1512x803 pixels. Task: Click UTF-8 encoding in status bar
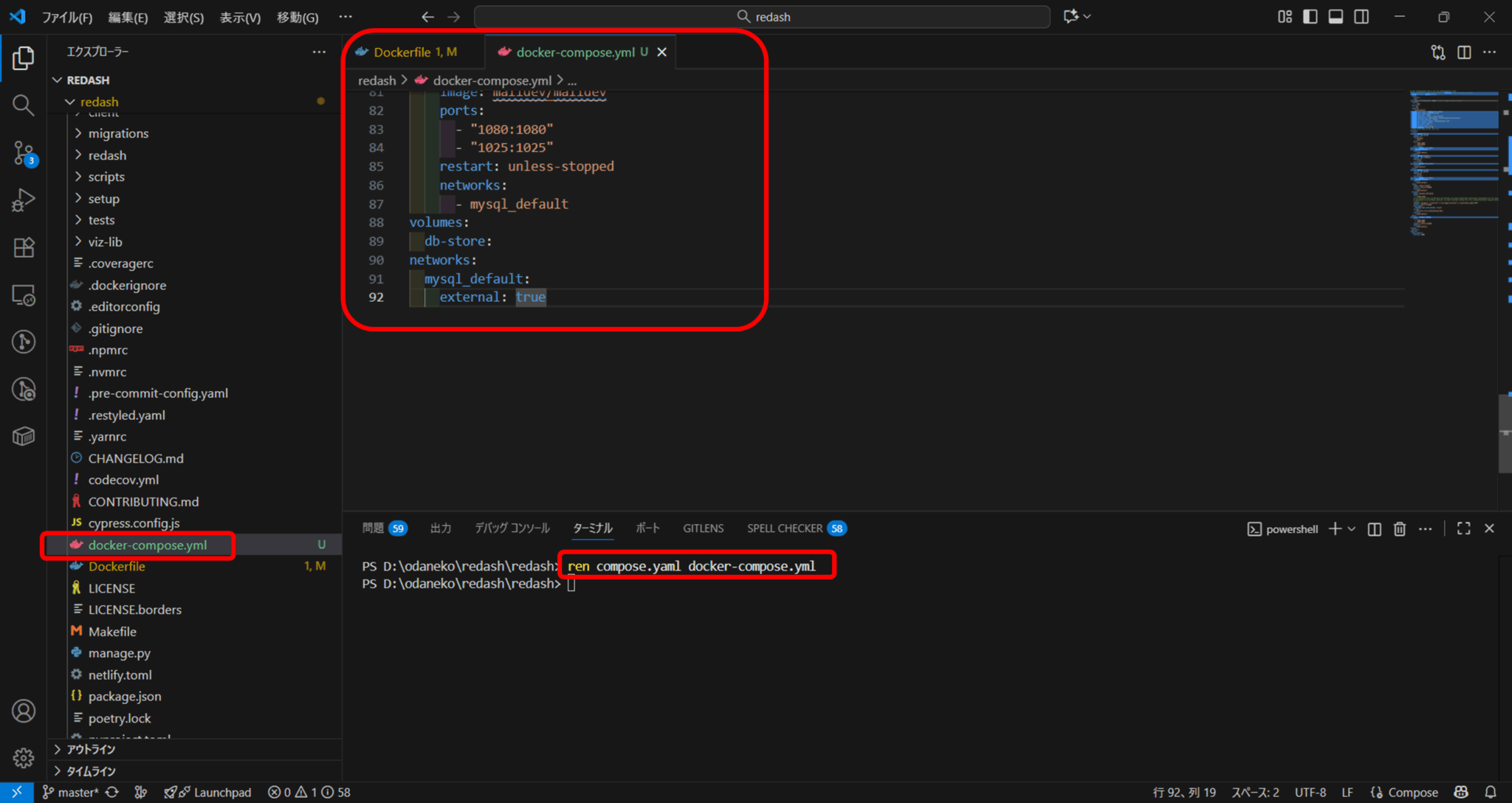tap(1310, 792)
